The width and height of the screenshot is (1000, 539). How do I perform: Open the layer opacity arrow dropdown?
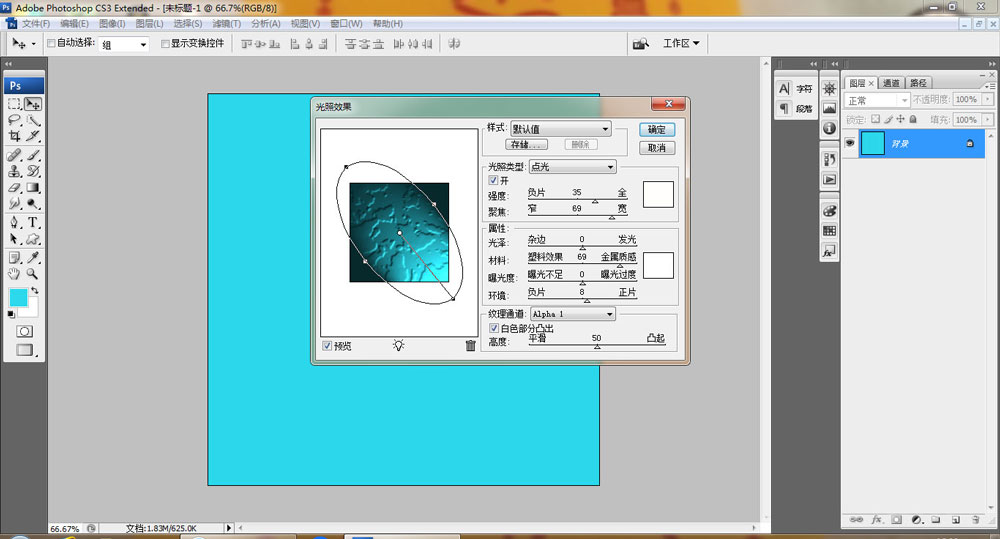987,100
